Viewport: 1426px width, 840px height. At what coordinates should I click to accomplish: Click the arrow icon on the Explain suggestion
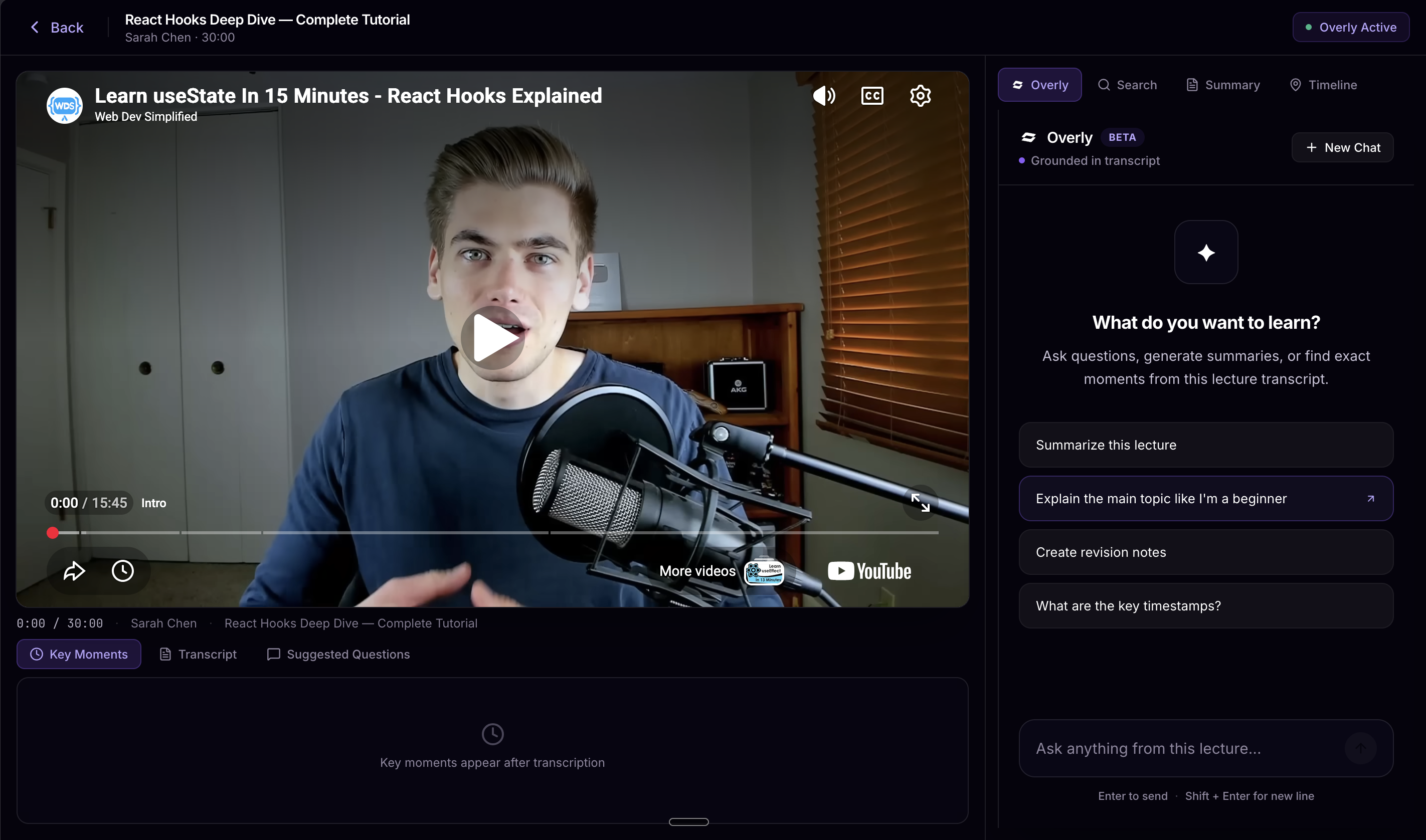[x=1370, y=499]
